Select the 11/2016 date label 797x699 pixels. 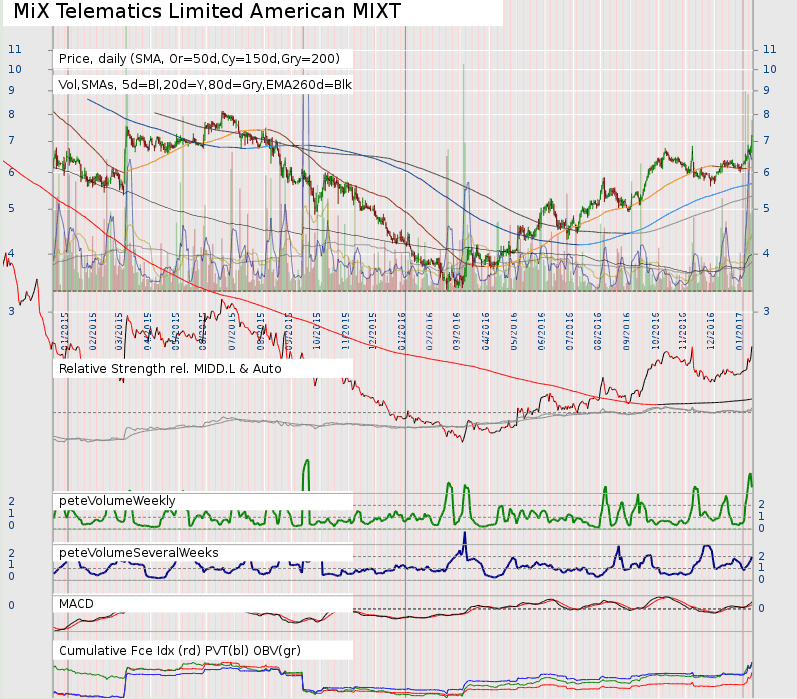tap(683, 331)
